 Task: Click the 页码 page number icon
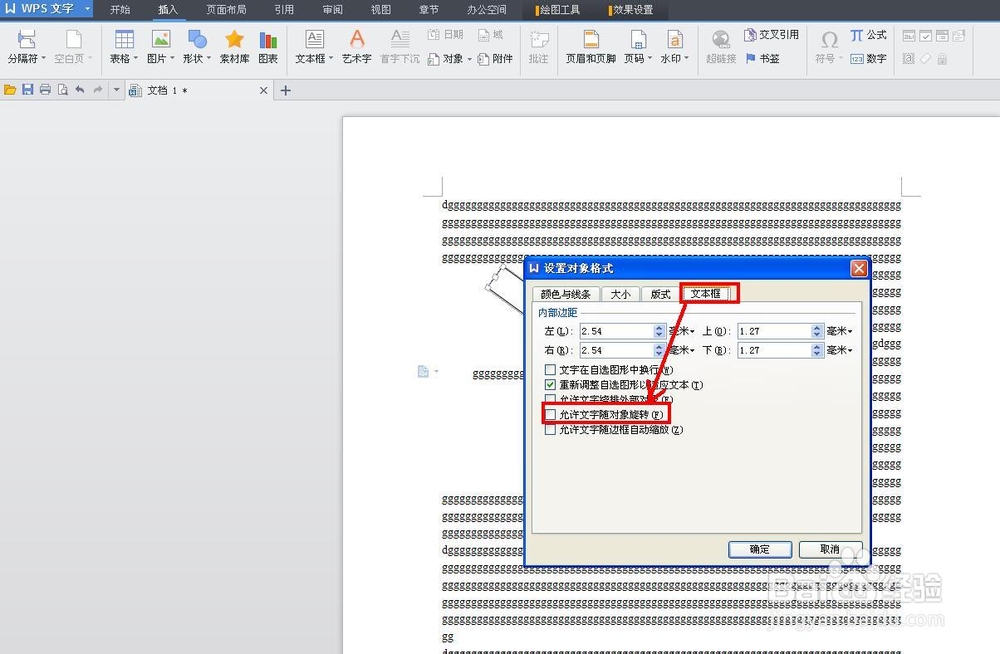pyautogui.click(x=638, y=40)
